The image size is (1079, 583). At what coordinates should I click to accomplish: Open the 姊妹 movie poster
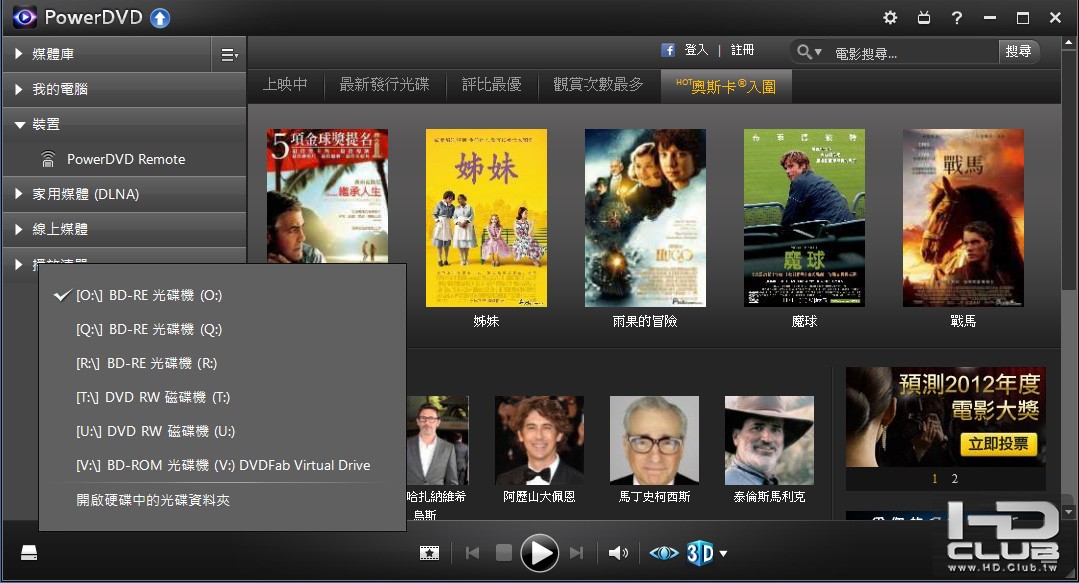487,218
